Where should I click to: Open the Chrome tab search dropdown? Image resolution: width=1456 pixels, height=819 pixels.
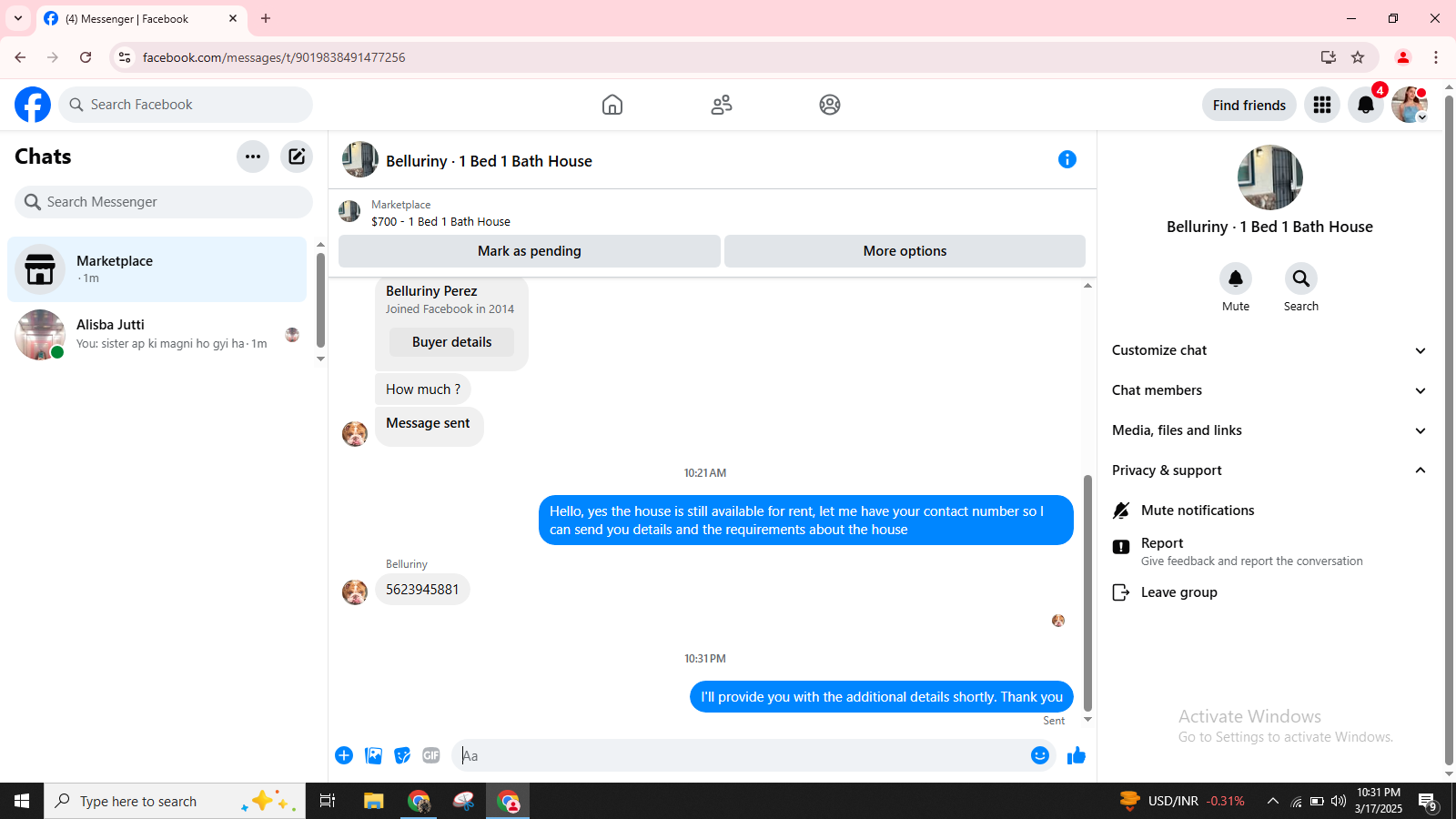click(x=18, y=18)
